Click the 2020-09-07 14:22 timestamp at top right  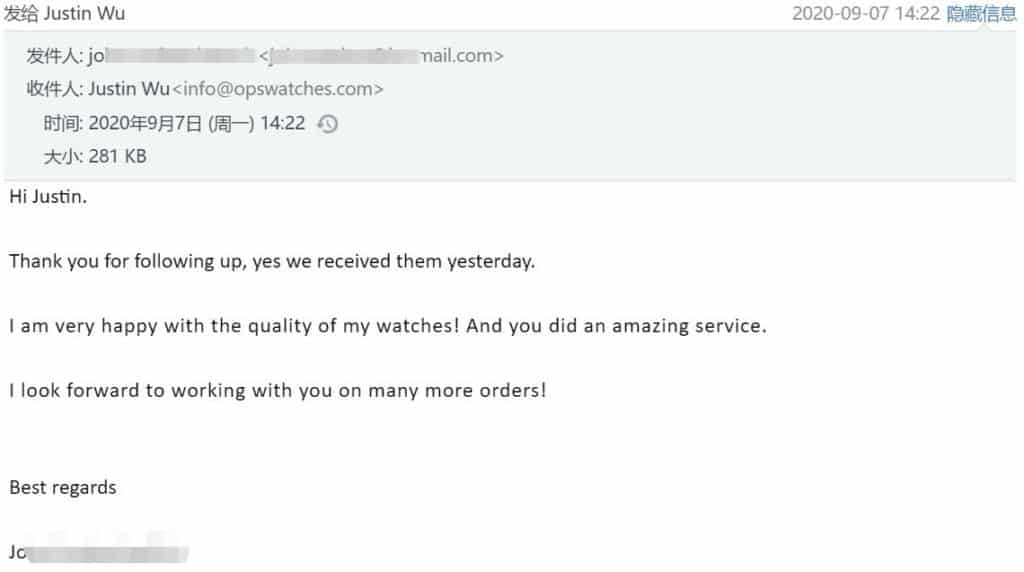[865, 14]
